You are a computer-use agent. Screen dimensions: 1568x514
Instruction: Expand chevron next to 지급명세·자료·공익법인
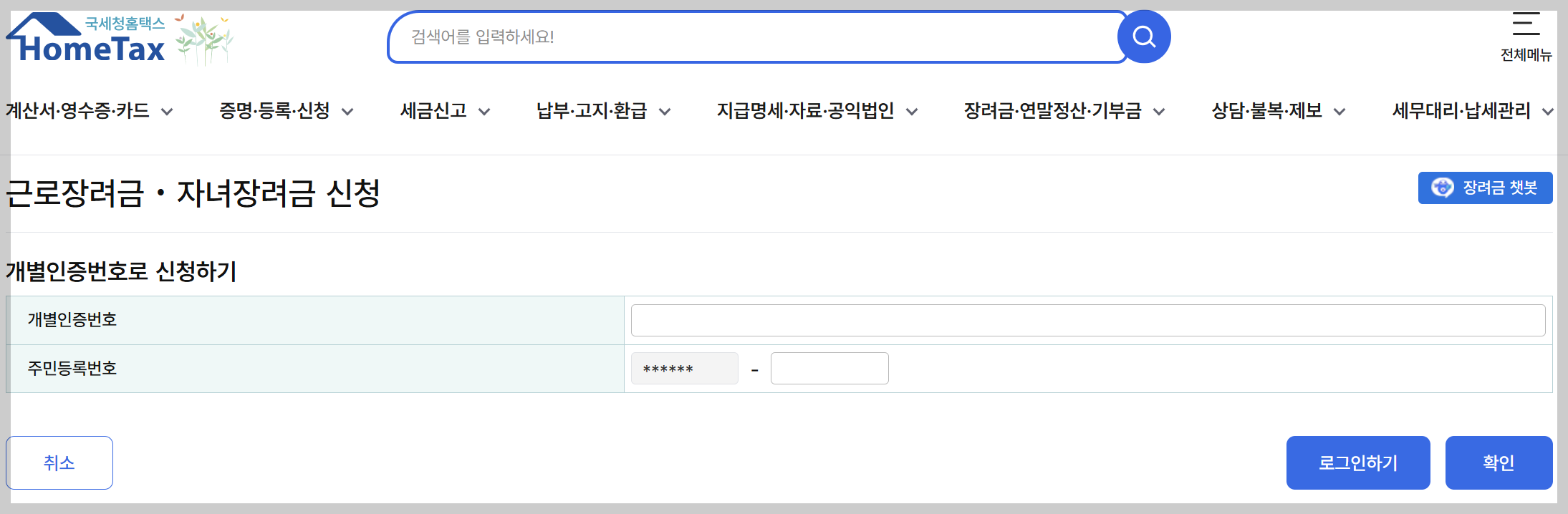(x=912, y=112)
